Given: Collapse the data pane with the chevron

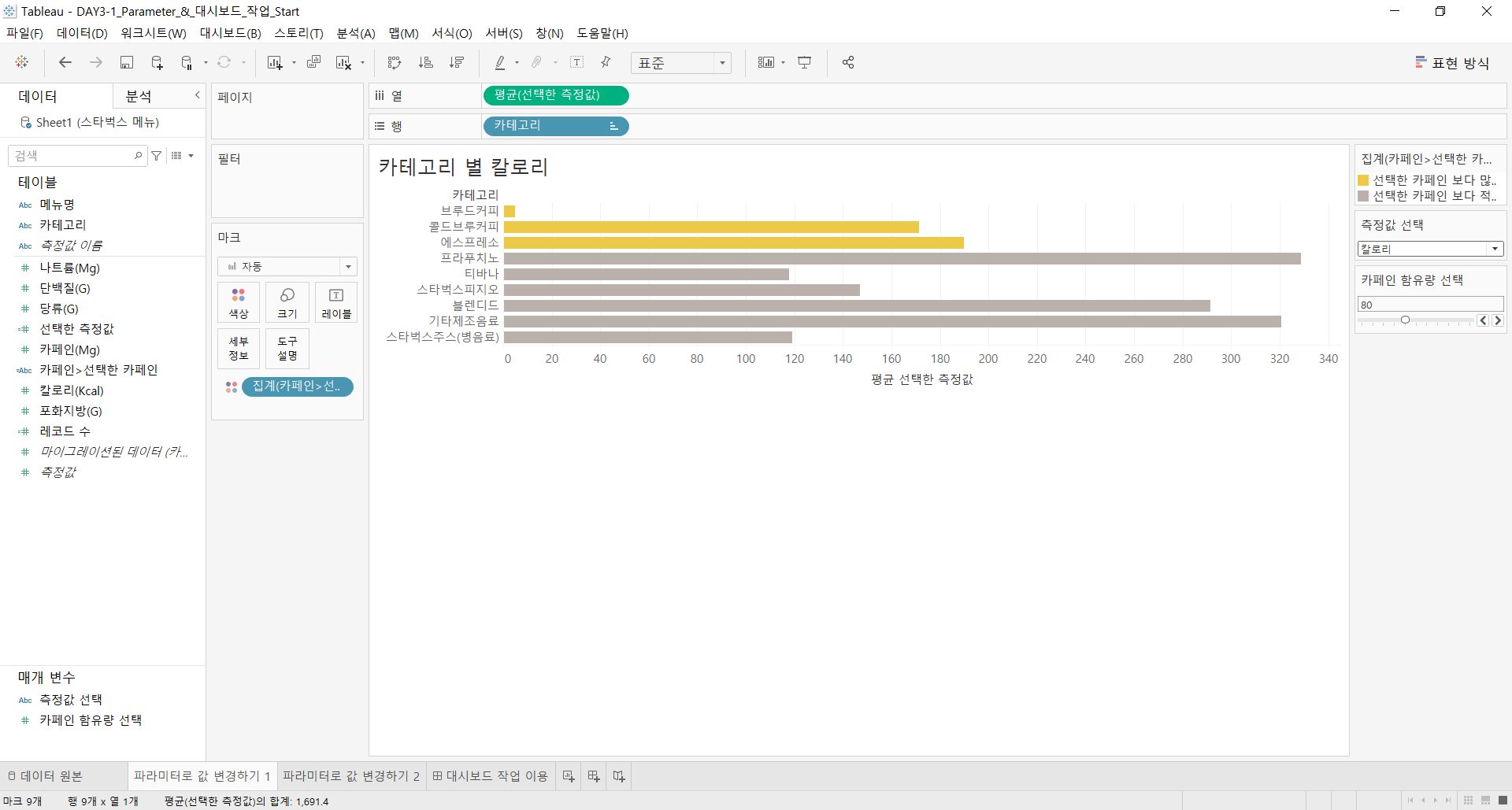Looking at the screenshot, I should [x=197, y=95].
